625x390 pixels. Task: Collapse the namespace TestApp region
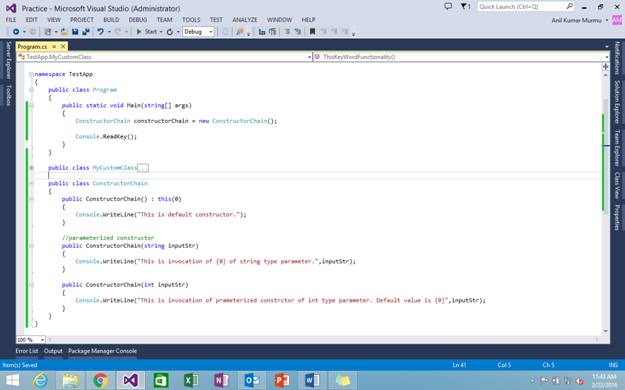[31, 74]
